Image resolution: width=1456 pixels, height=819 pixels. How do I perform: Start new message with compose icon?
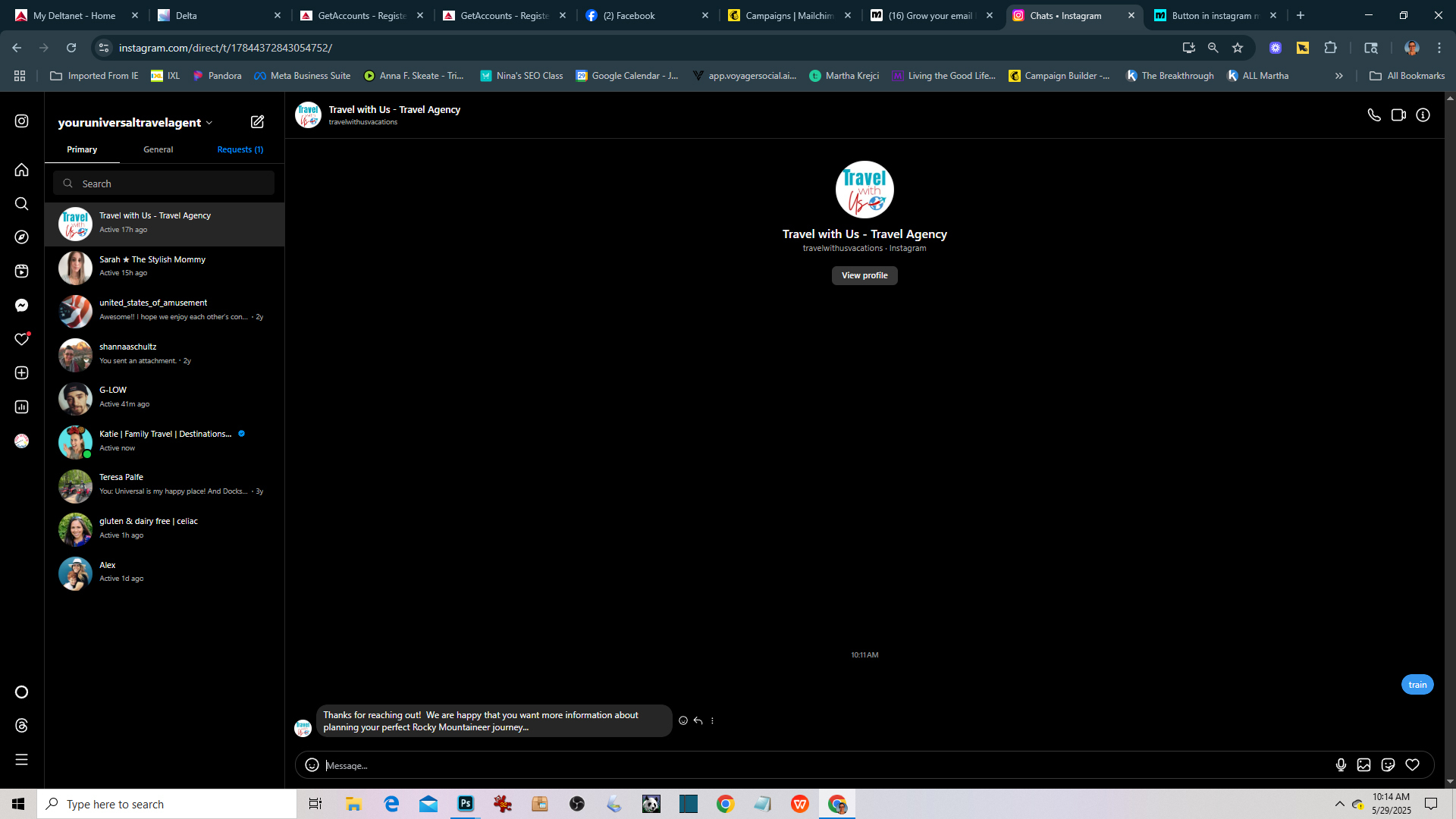257,122
